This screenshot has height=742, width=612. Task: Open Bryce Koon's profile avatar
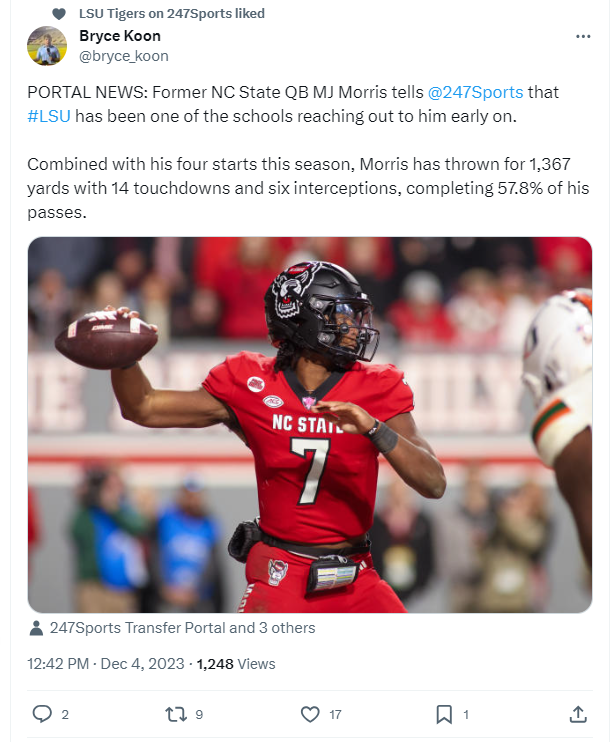pyautogui.click(x=47, y=46)
